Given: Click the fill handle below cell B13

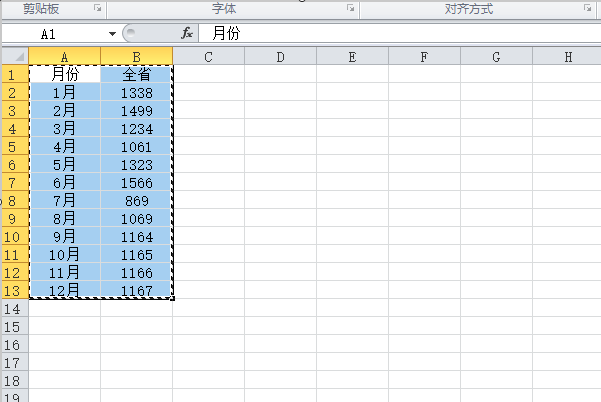Looking at the screenshot, I should tap(172, 299).
